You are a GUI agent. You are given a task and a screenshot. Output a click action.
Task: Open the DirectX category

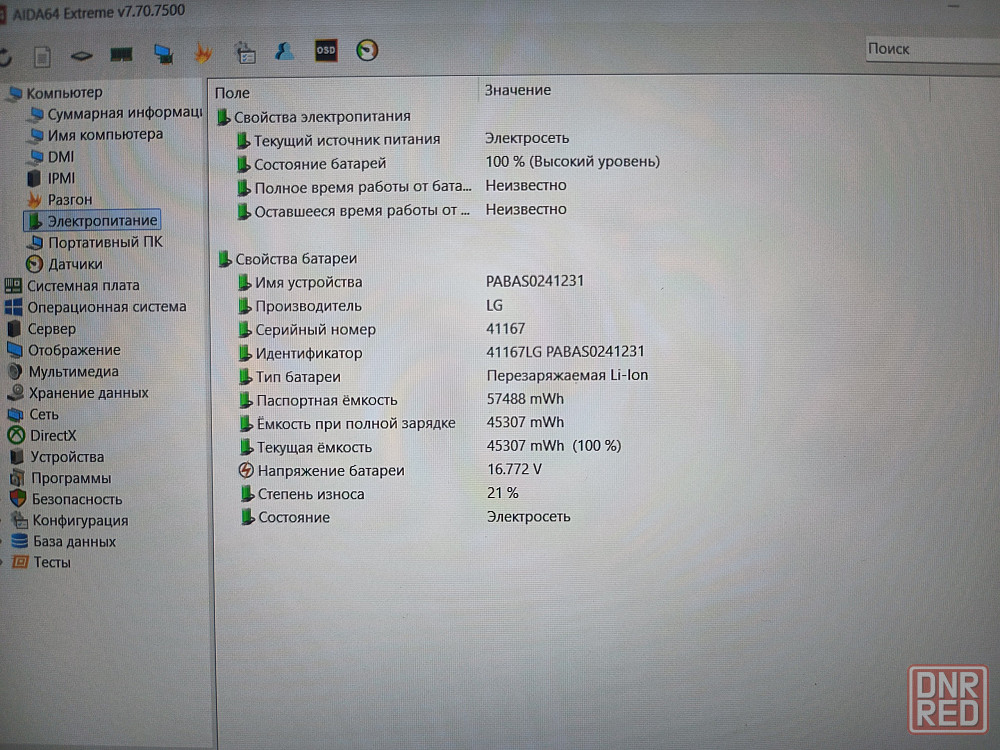click(53, 435)
